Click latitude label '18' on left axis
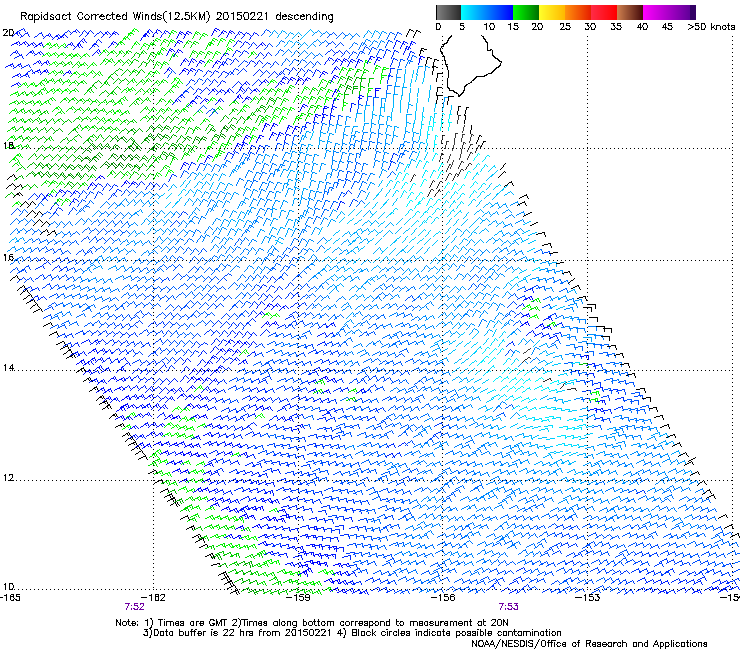740x650 pixels. [8, 145]
